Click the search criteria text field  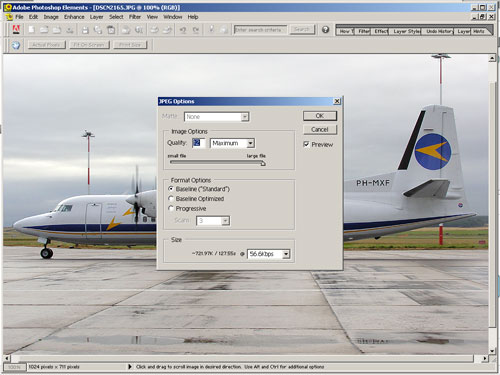point(260,30)
